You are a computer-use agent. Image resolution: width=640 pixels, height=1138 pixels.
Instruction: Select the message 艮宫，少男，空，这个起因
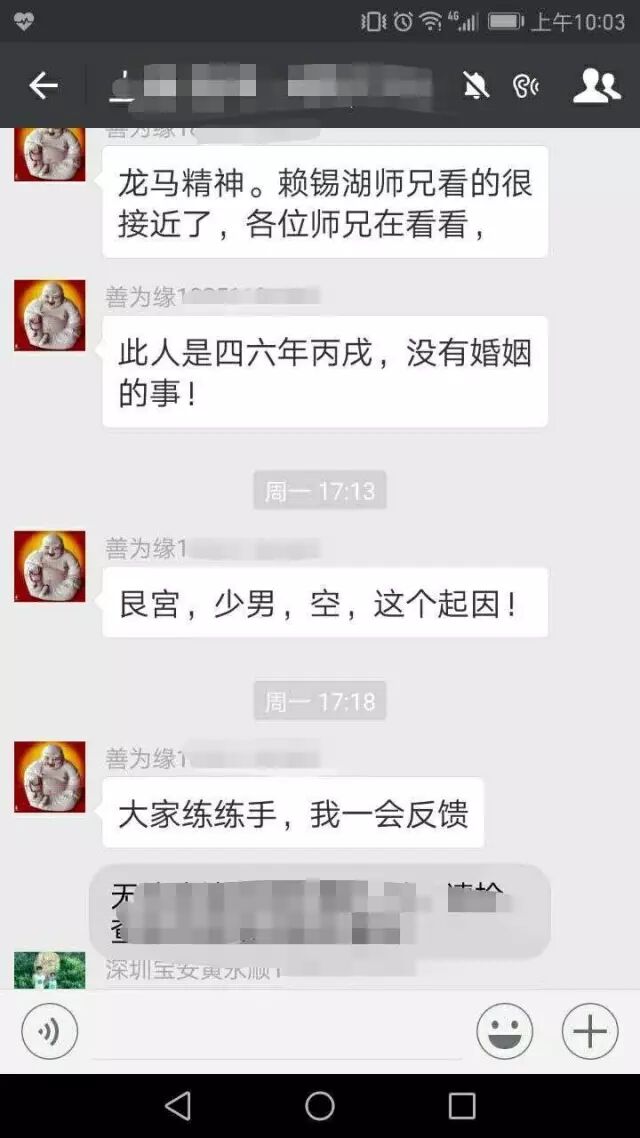325,602
